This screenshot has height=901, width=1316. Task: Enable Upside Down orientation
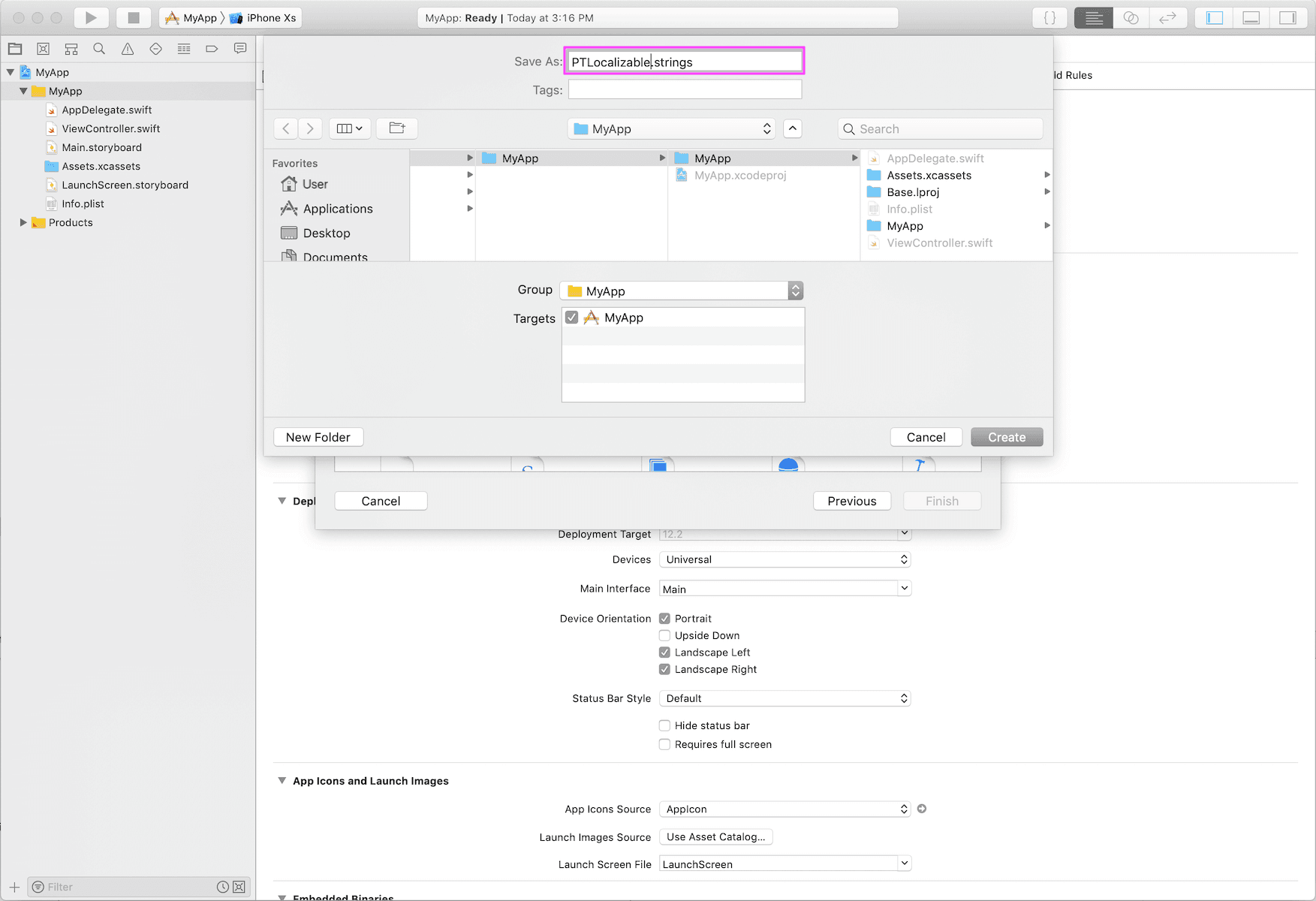[664, 636]
